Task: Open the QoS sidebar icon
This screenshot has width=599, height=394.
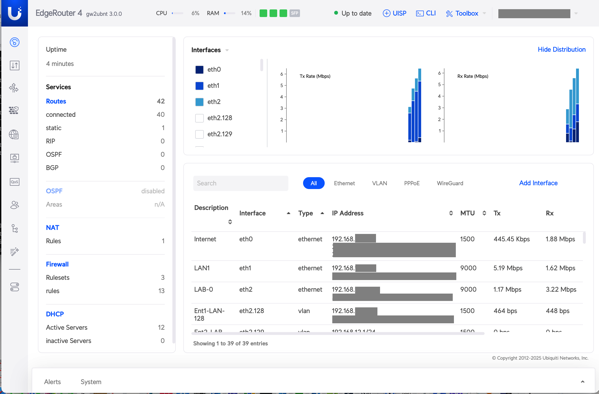Action: [15, 182]
